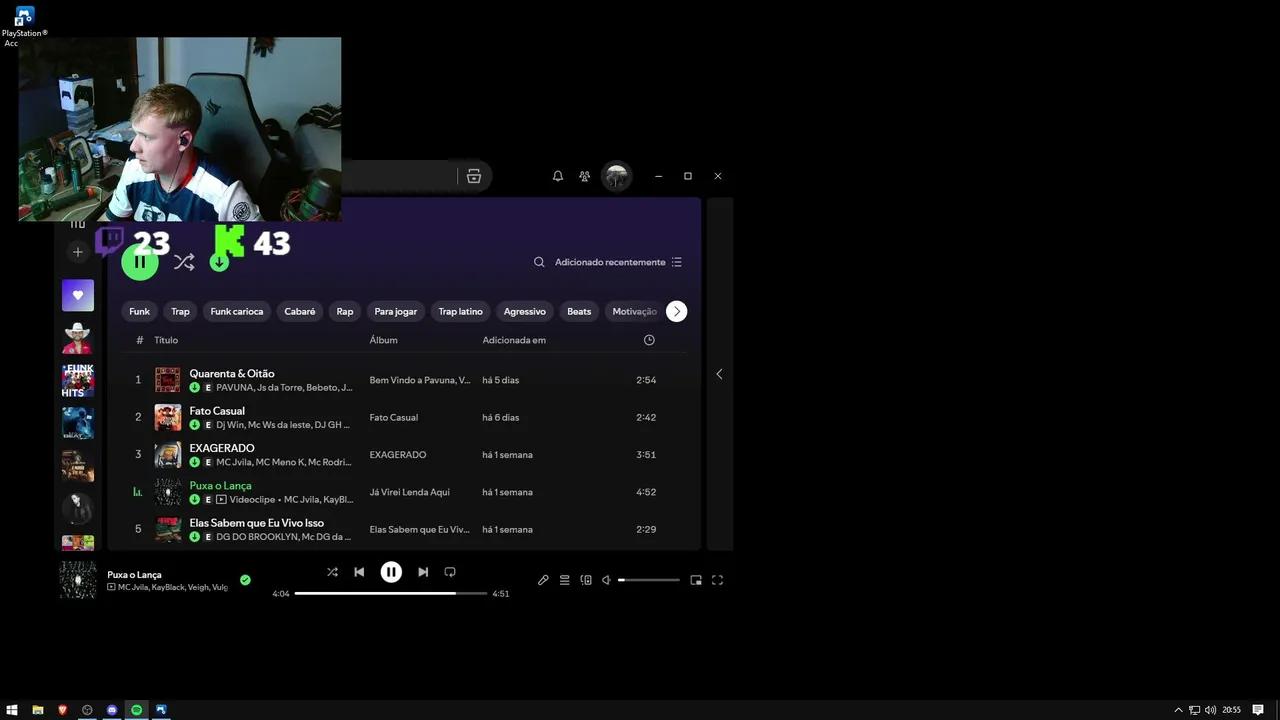Open the friend activity icon

(x=585, y=176)
